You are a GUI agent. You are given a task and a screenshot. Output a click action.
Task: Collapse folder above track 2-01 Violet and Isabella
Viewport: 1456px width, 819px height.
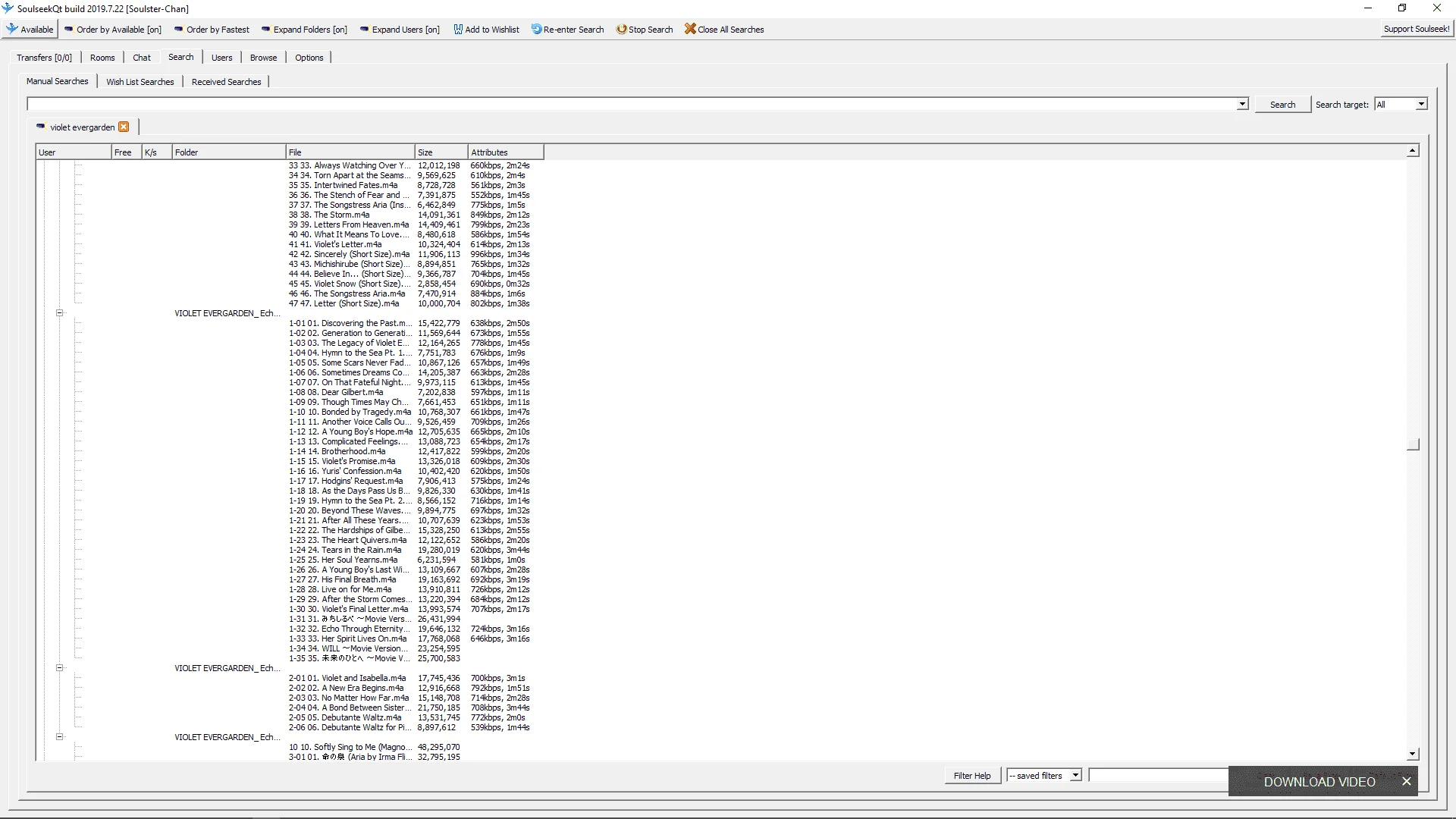pos(59,667)
